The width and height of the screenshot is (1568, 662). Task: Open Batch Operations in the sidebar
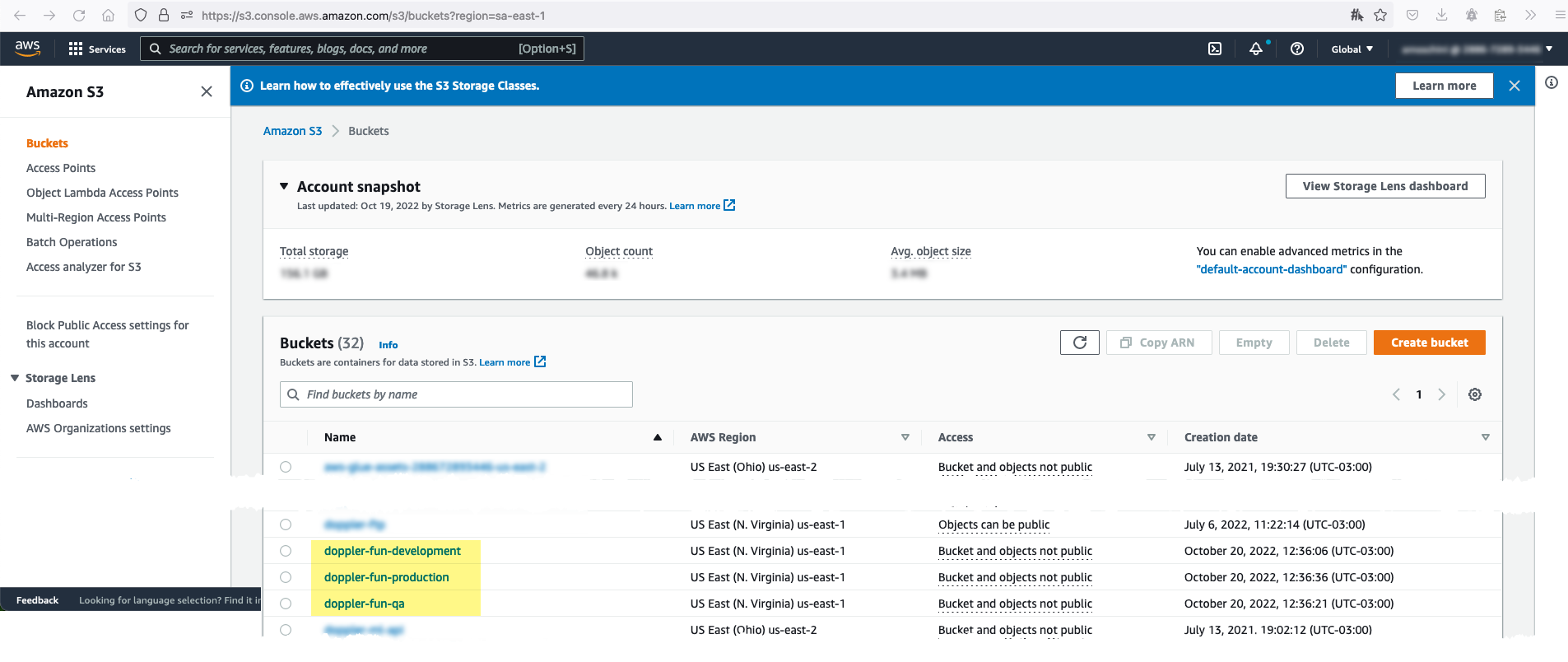72,242
